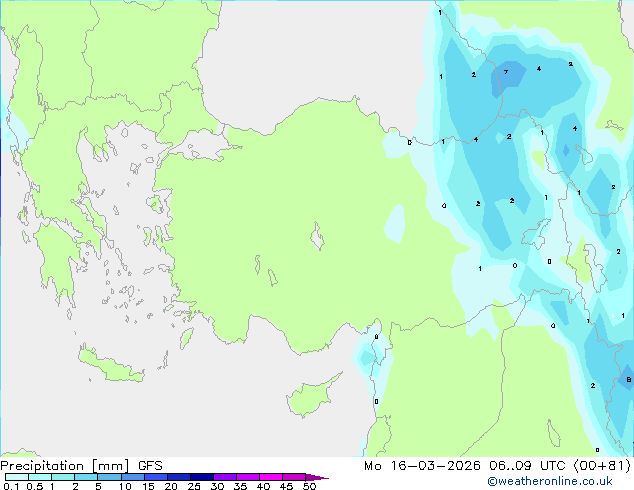
Task: Click the '50' legend scale label
Action: [x=309, y=486]
